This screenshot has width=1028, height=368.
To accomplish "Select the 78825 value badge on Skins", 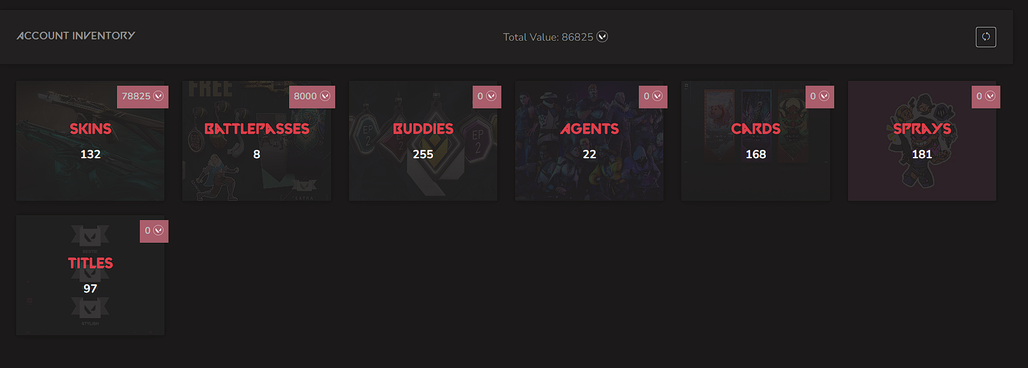I will [144, 96].
